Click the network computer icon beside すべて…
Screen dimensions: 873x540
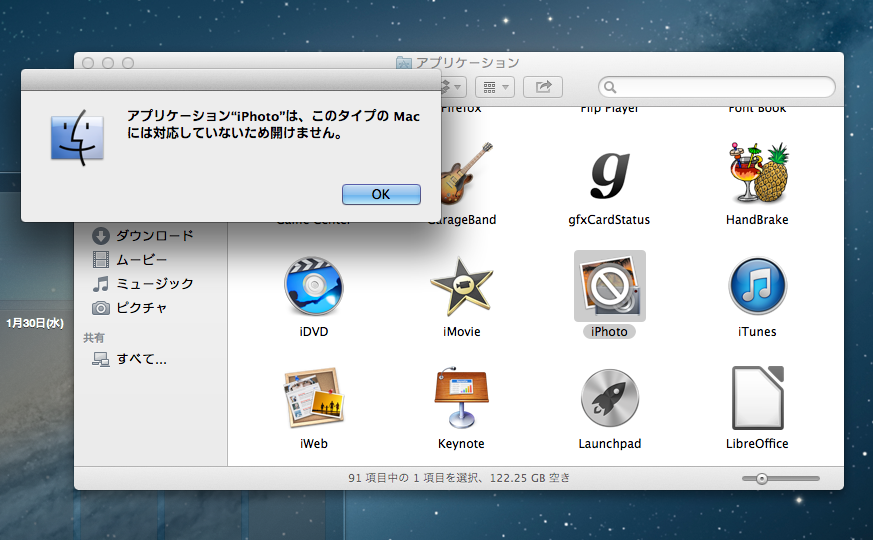click(101, 360)
